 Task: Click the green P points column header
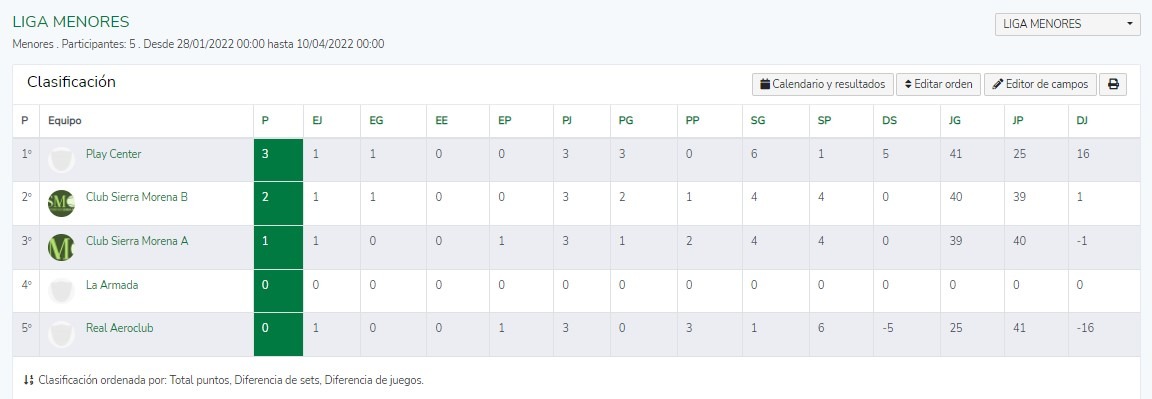[x=265, y=121]
